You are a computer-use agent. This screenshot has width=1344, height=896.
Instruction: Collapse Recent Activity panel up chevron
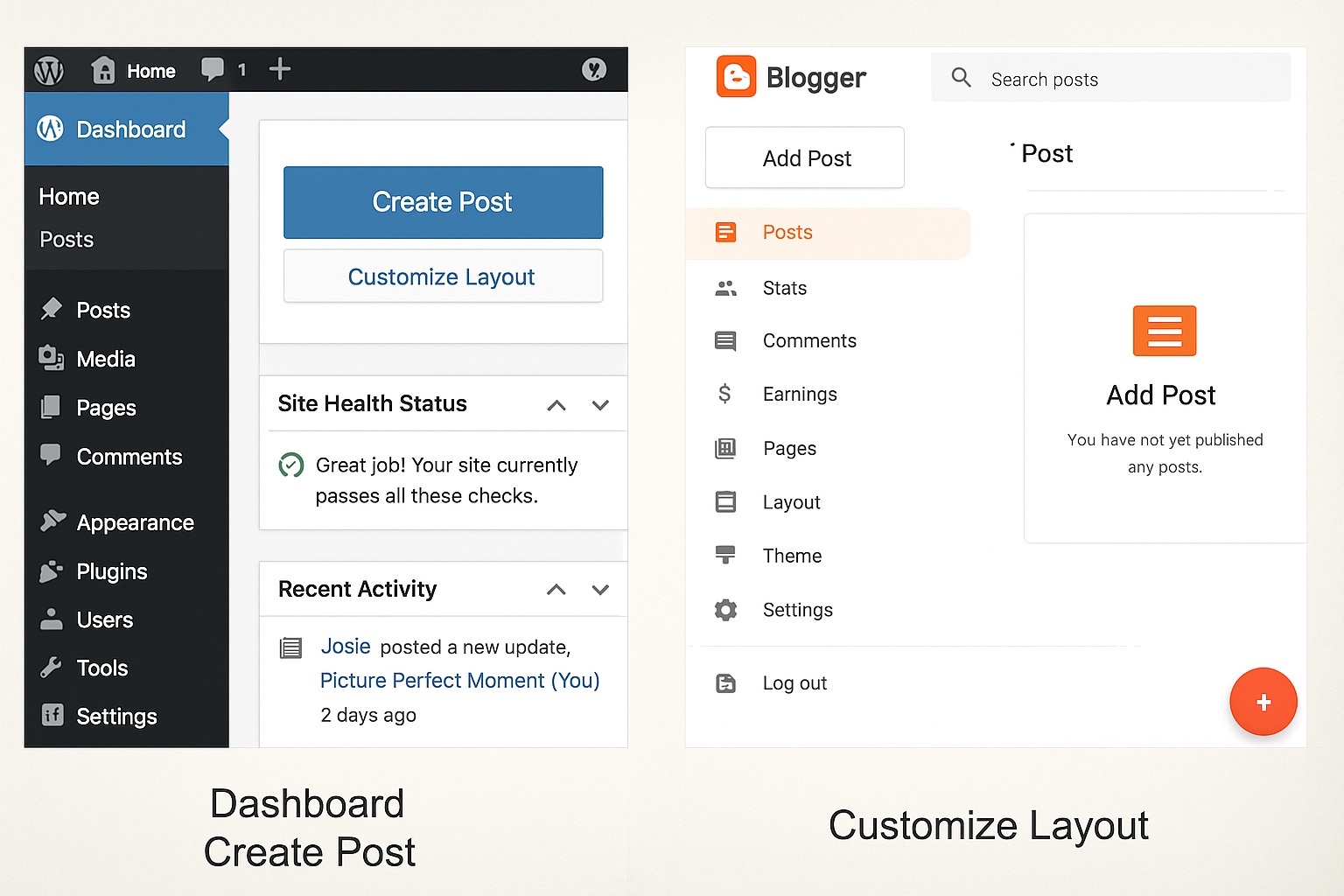pyautogui.click(x=556, y=590)
